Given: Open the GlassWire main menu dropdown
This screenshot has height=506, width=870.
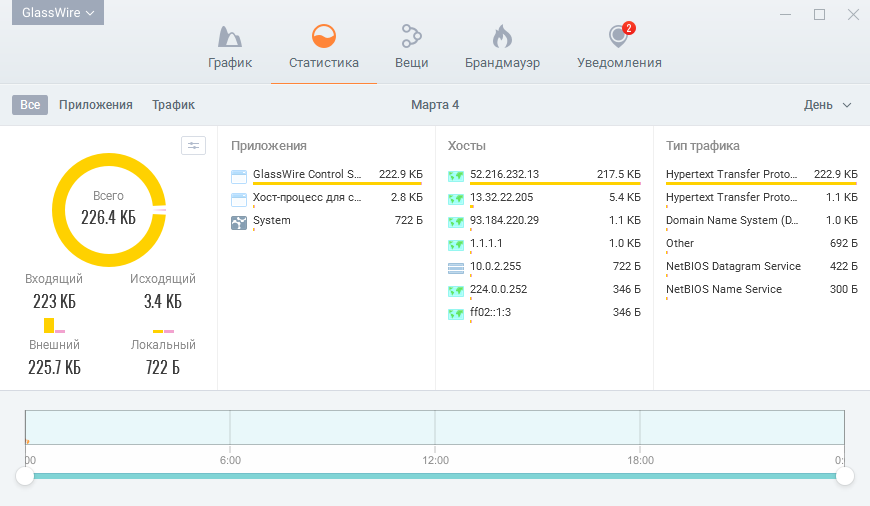Looking at the screenshot, I should click(58, 12).
